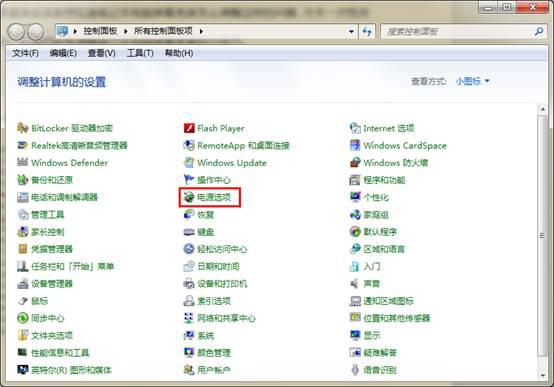
Task: Expand the chevron after 控制面板 breadcrumb
Action: pos(126,31)
